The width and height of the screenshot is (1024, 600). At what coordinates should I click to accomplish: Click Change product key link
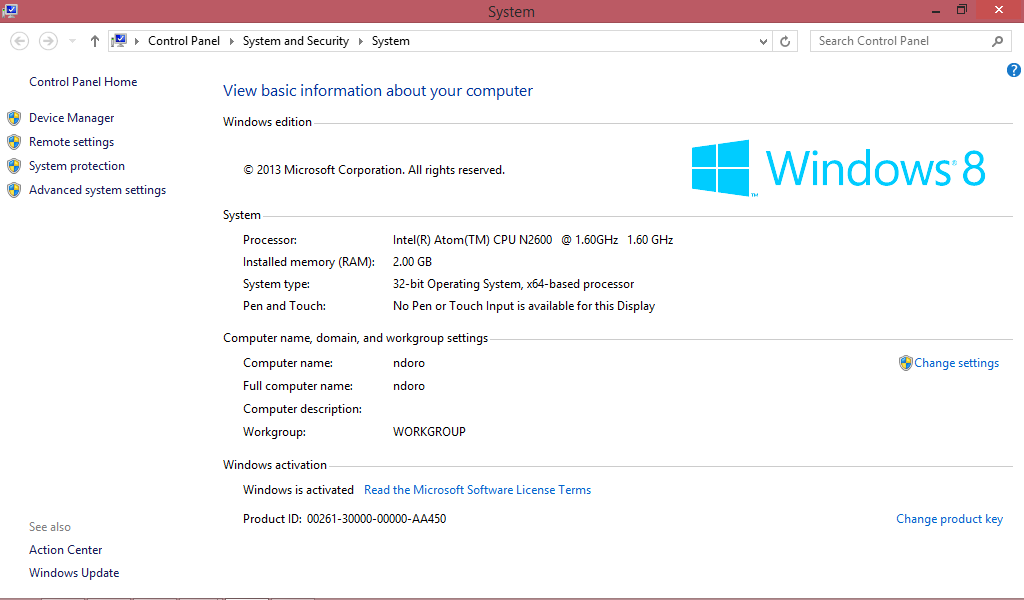[949, 519]
